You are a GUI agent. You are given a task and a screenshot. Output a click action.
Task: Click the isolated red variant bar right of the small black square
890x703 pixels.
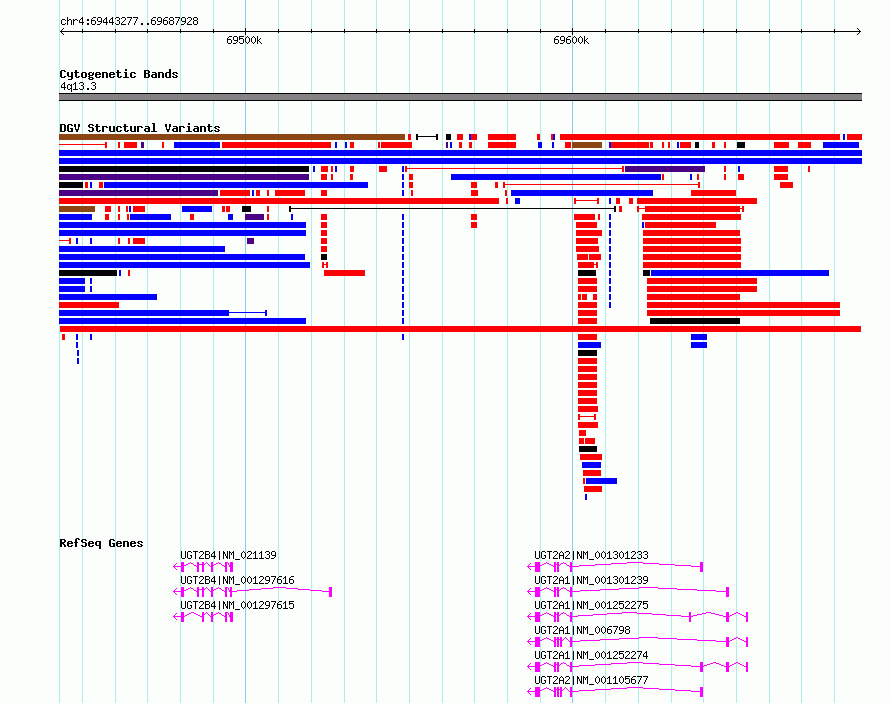click(x=344, y=273)
